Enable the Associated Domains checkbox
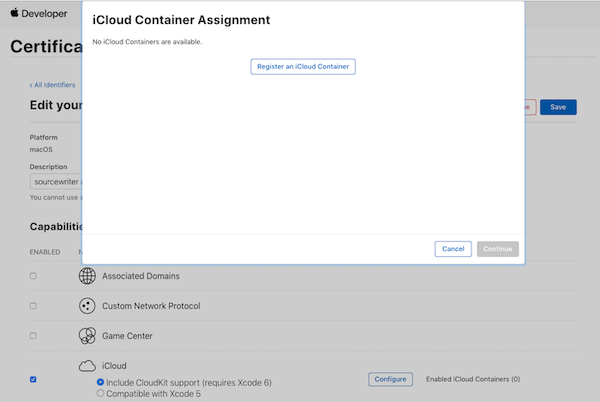 (x=33, y=276)
